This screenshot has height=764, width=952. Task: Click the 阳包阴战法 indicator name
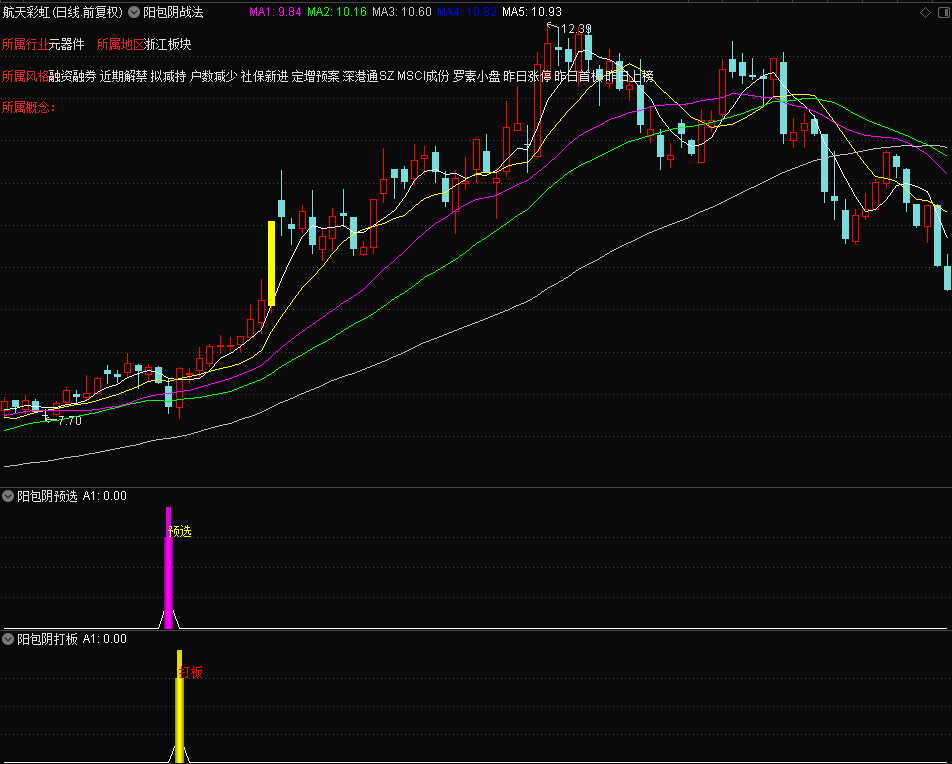click(174, 12)
